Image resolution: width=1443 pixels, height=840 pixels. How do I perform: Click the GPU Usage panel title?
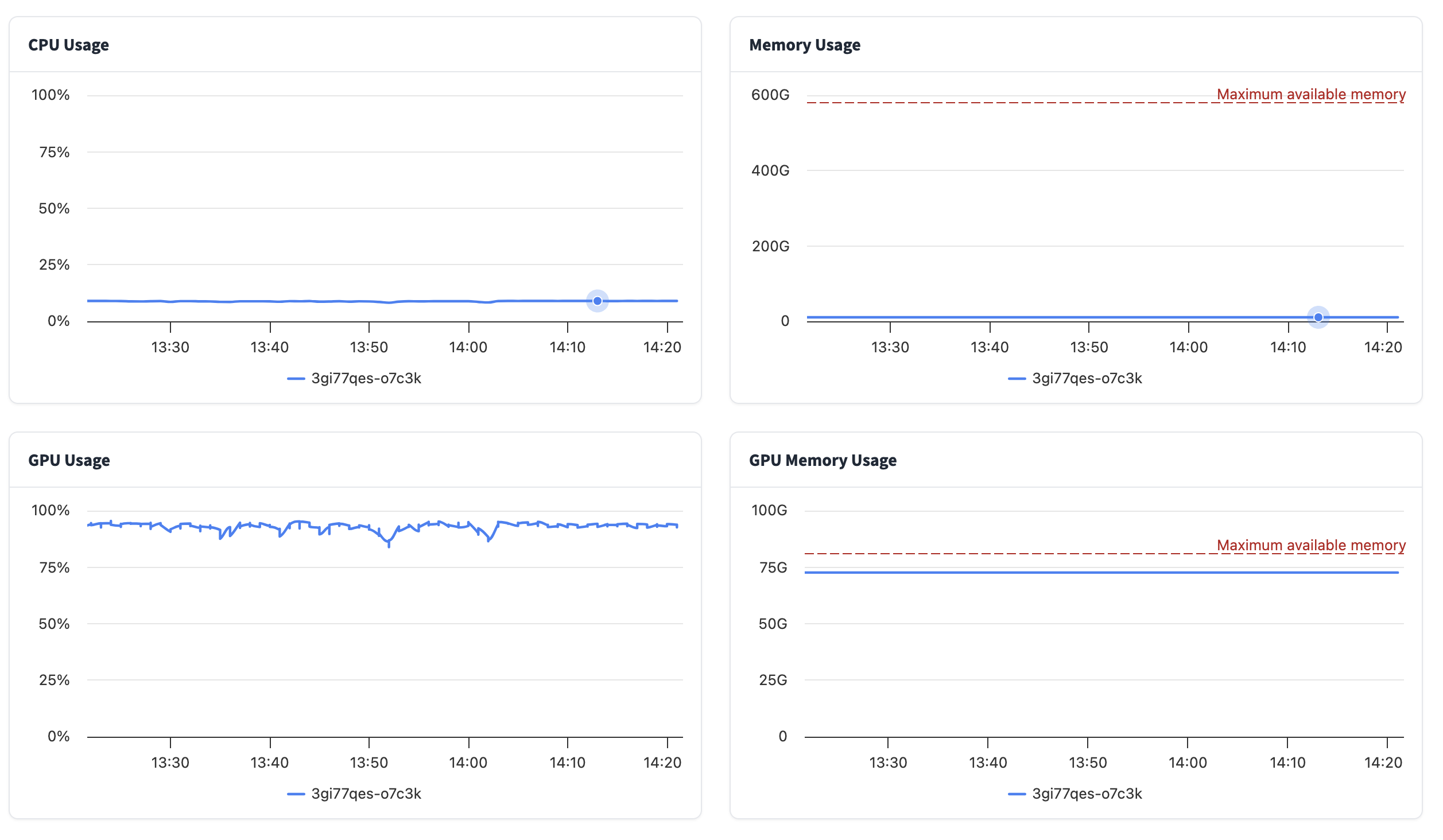pos(69,460)
